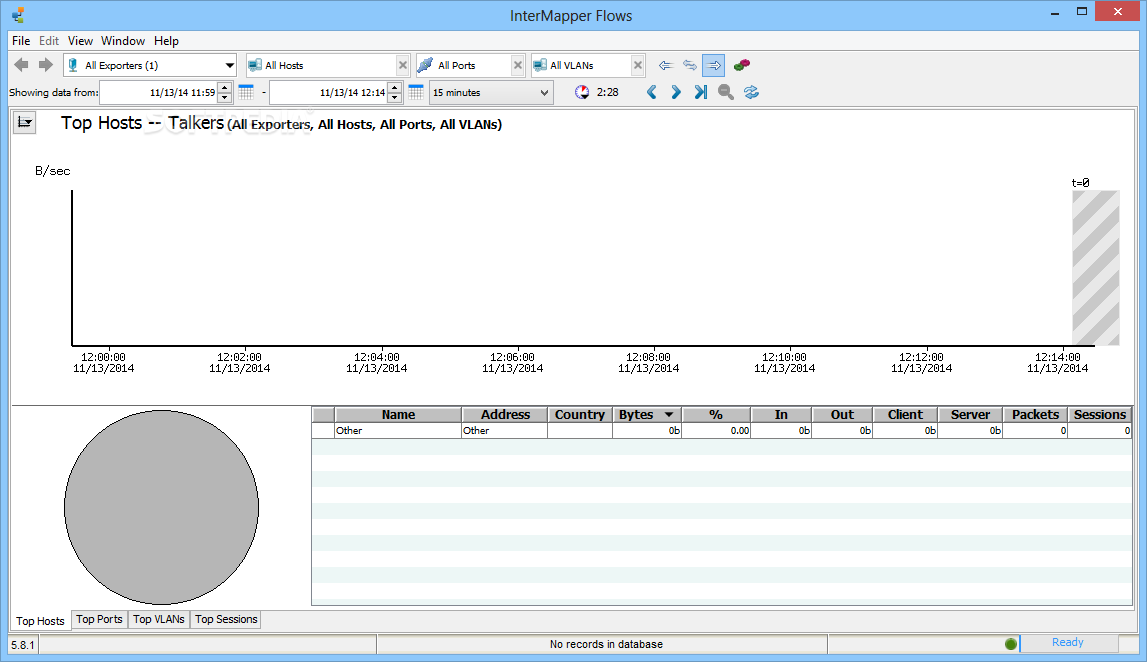The image size is (1147, 662).
Task: Sort the table by the Sessions column
Action: (1099, 415)
